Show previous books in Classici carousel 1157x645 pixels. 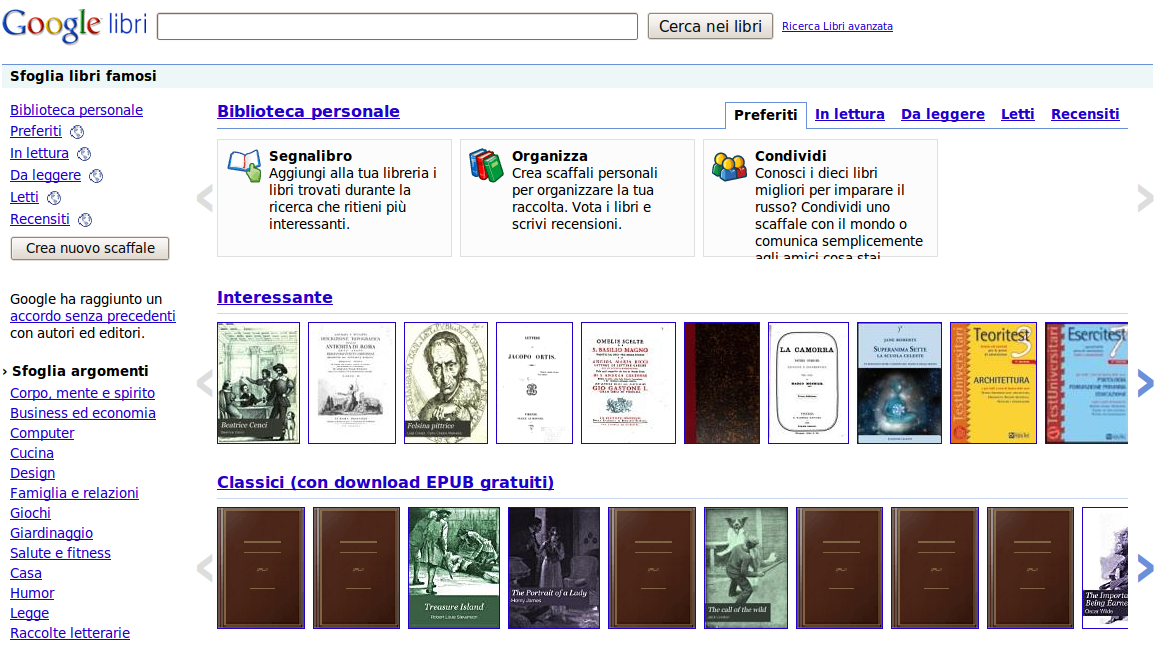point(205,568)
